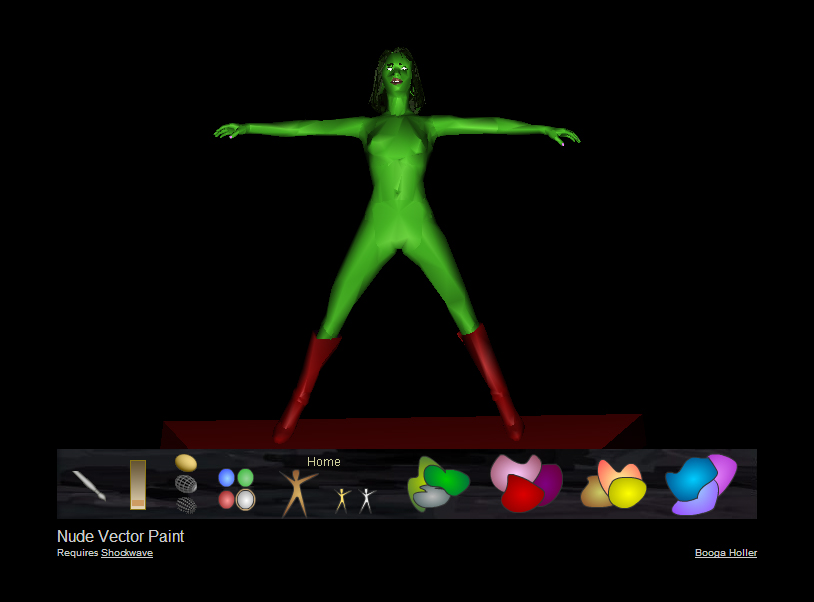Viewport: 814px width, 602px height.
Task: Select the white ringed light sphere
Action: click(245, 499)
